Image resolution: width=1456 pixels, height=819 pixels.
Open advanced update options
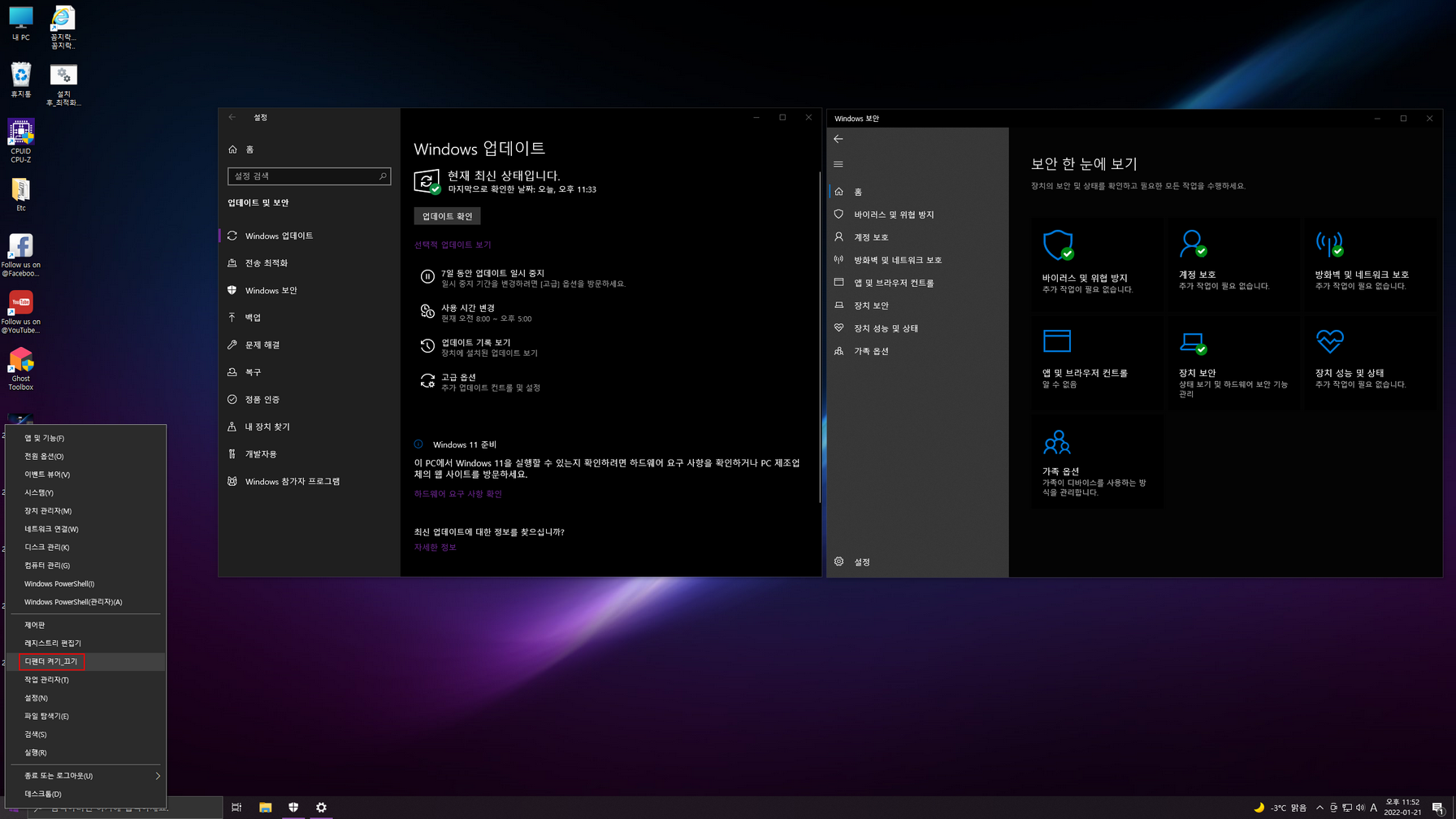[x=480, y=382]
